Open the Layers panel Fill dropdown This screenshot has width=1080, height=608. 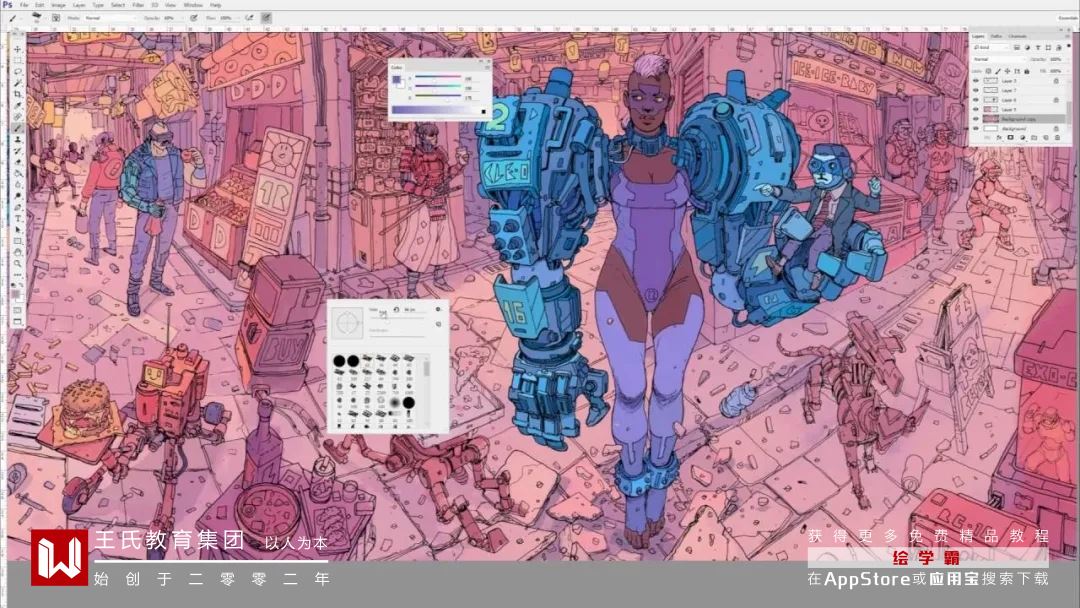(1068, 71)
